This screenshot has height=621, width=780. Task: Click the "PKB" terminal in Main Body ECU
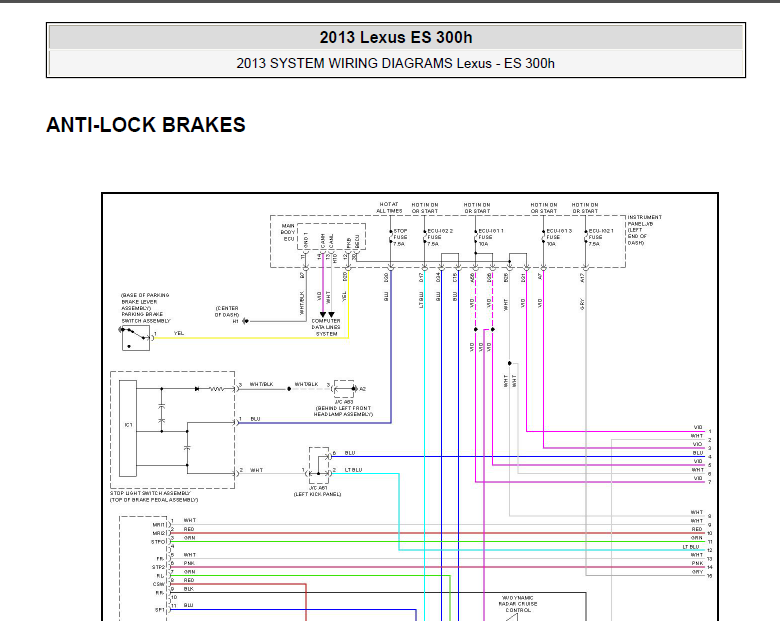(349, 242)
